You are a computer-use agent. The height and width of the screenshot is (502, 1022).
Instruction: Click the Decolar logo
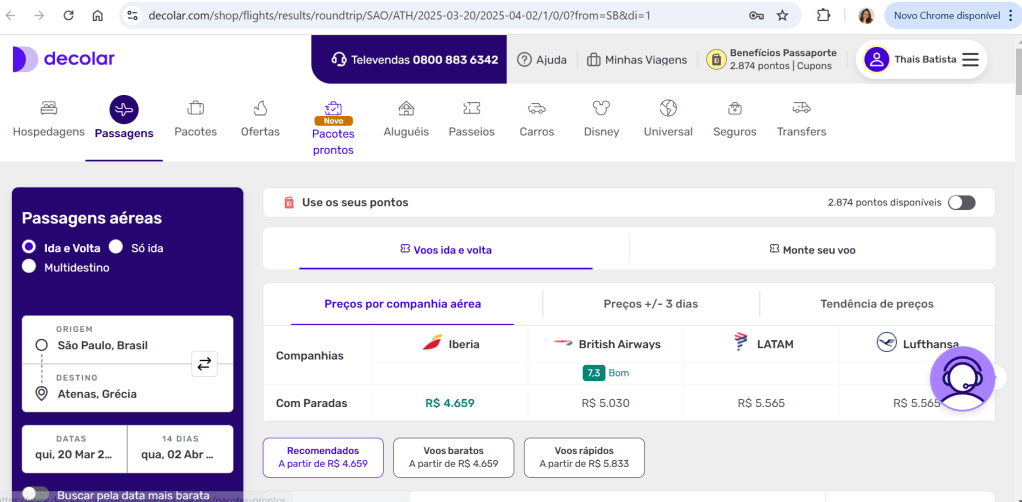click(64, 59)
